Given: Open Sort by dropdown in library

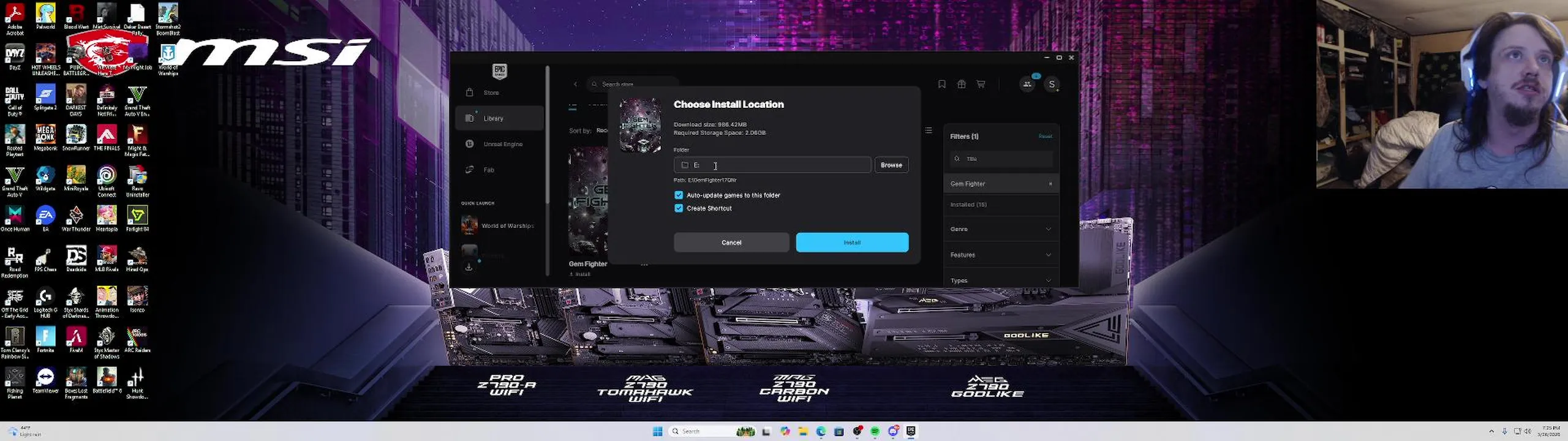Looking at the screenshot, I should pyautogui.click(x=602, y=130).
